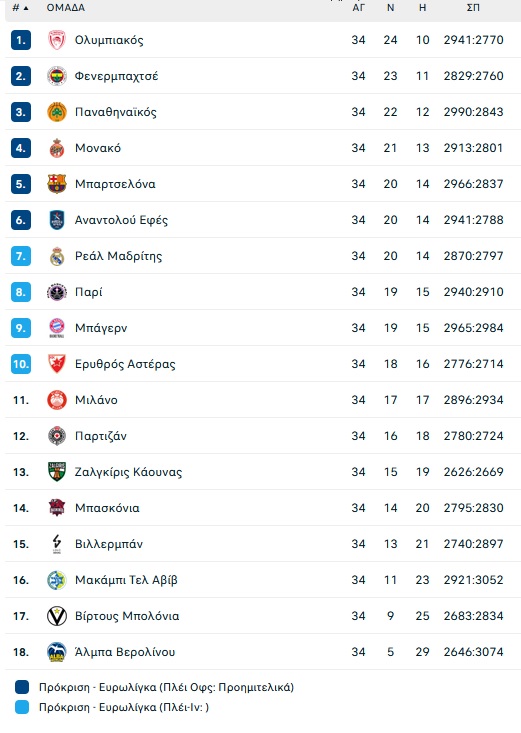
Task: Open the Fenerbahçe crest icon
Action: (x=57, y=76)
